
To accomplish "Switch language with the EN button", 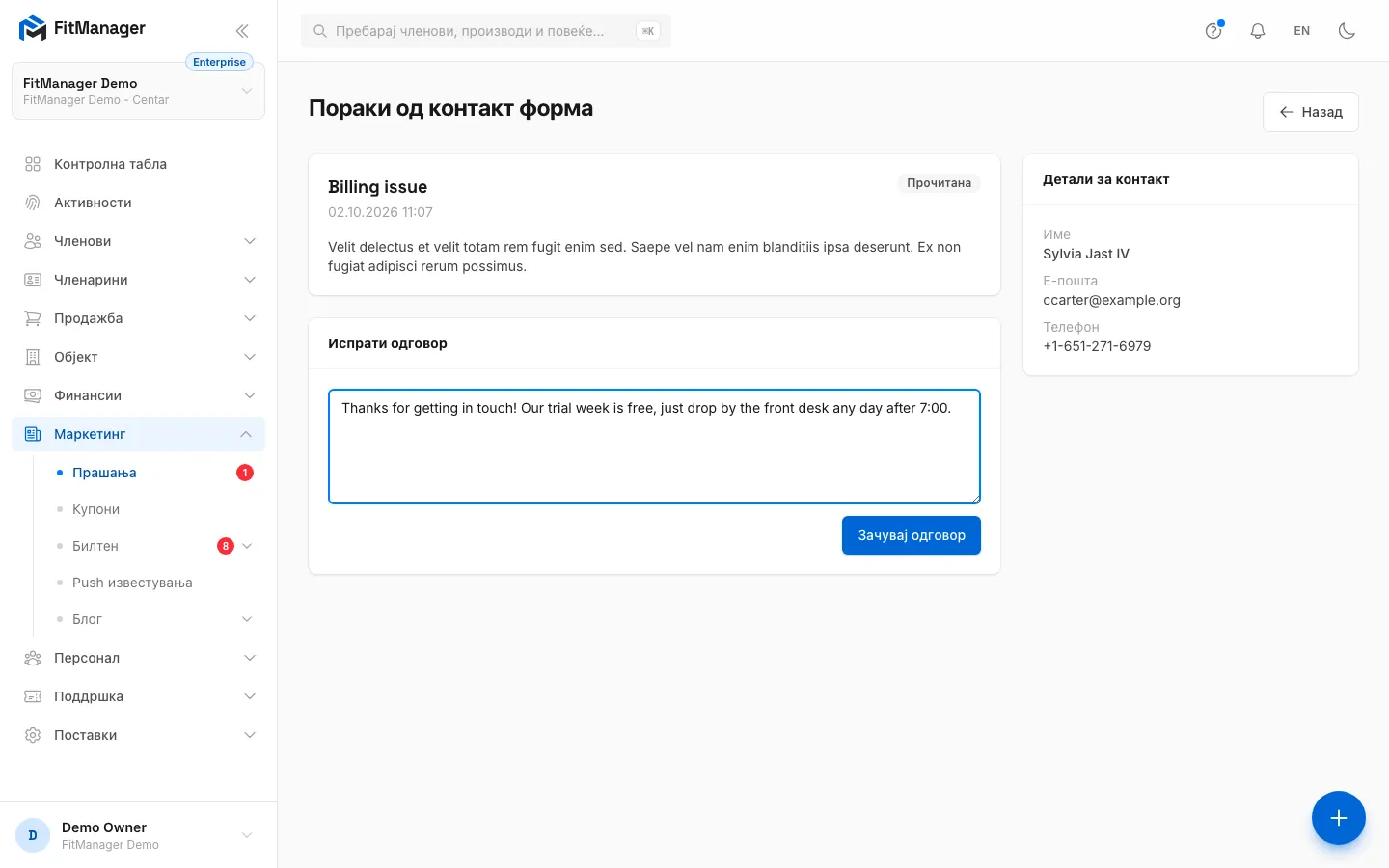I will (1302, 31).
